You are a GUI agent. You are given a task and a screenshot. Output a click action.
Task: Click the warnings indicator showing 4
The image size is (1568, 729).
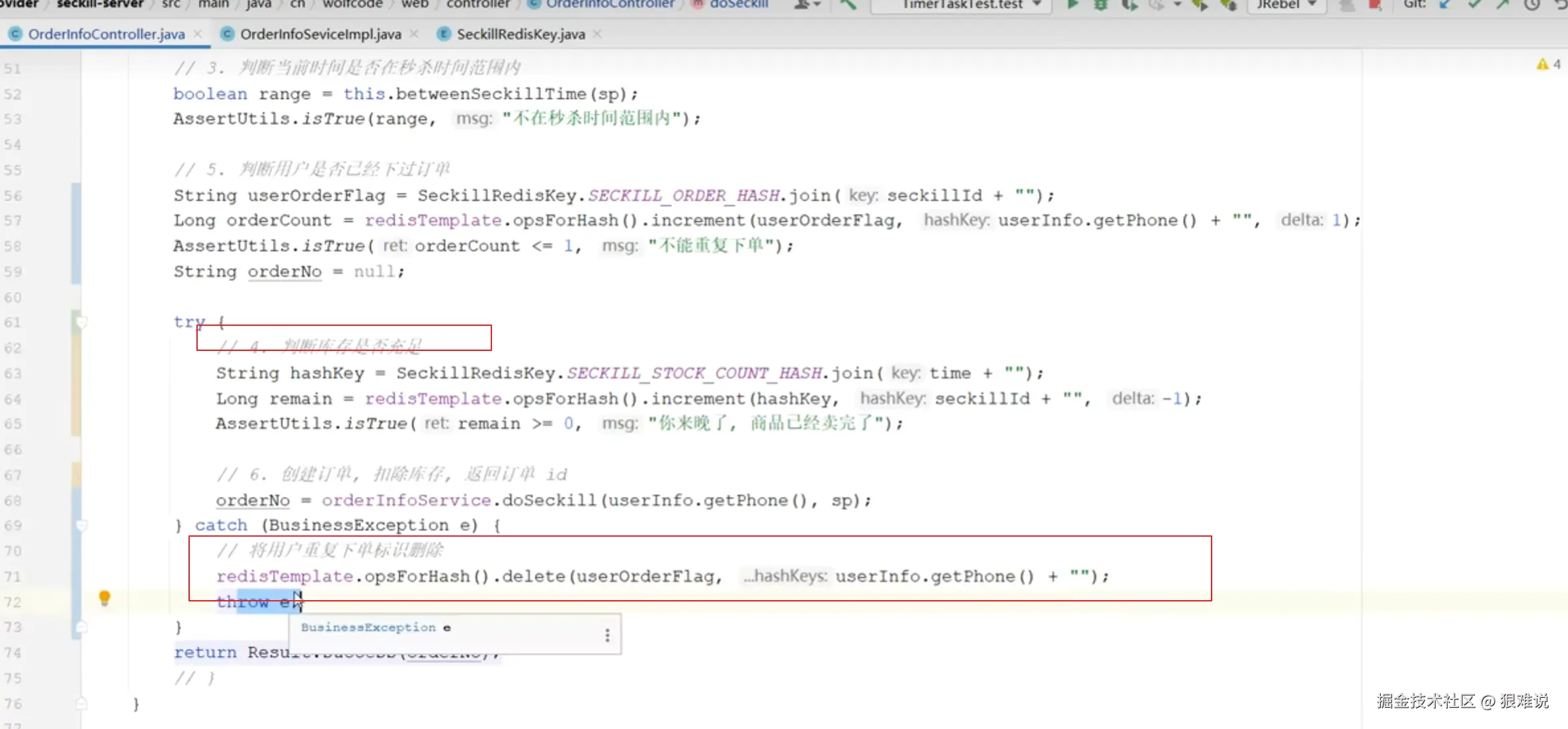[1548, 64]
